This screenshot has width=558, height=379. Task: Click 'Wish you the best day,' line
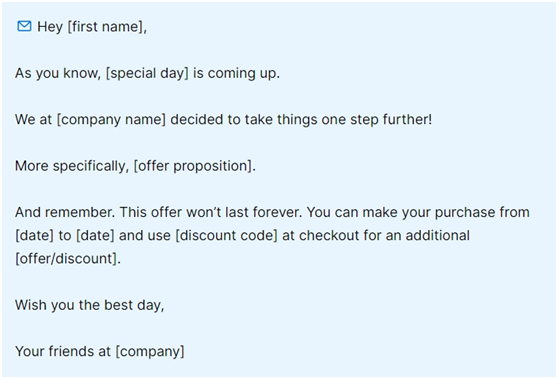(x=90, y=305)
